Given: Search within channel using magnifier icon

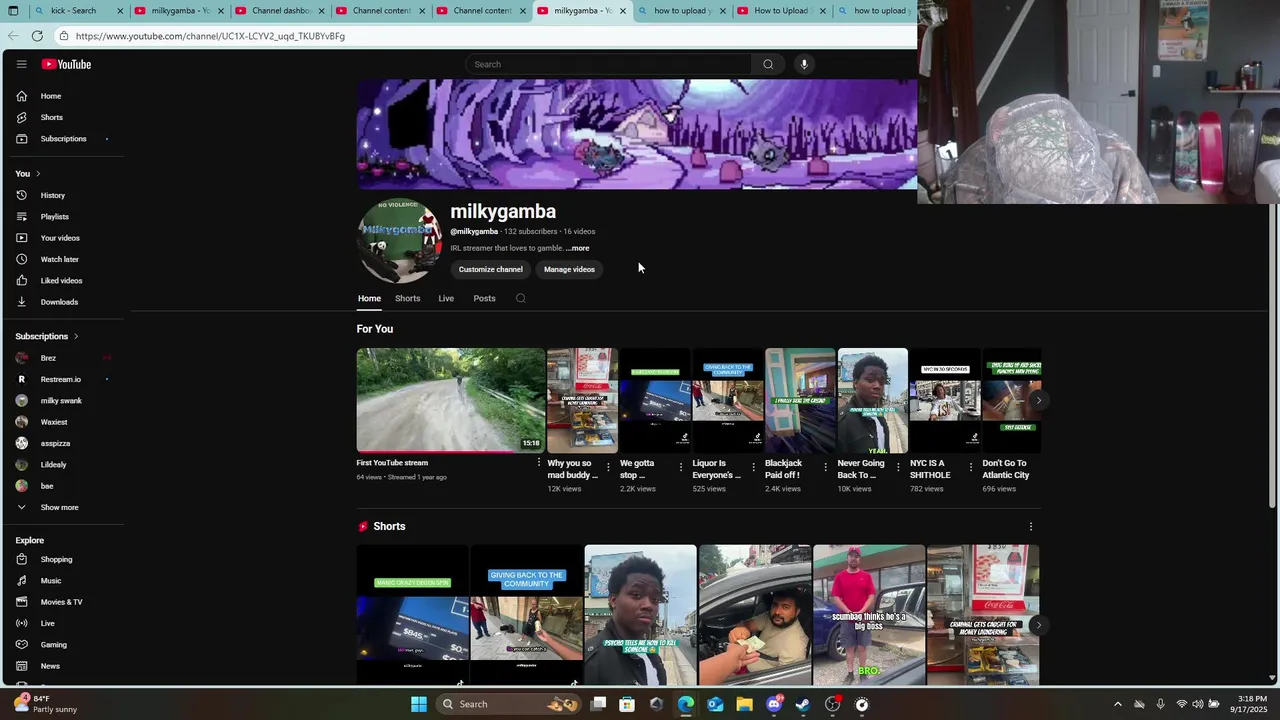Looking at the screenshot, I should tap(520, 298).
